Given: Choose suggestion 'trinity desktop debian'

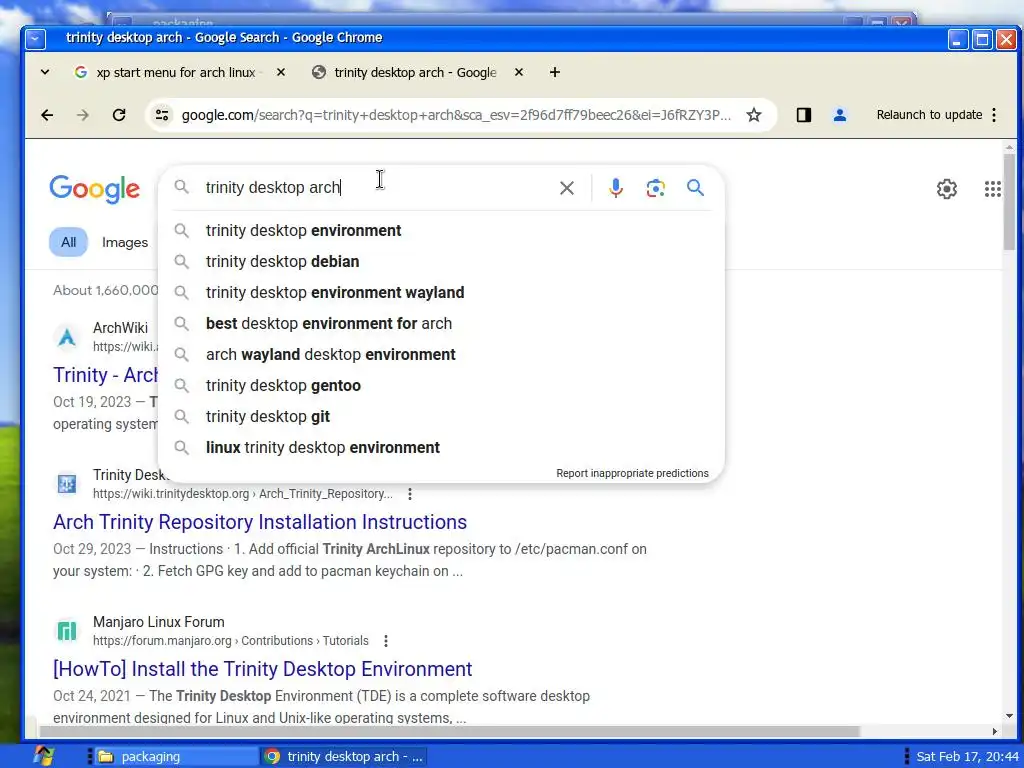Looking at the screenshot, I should point(441,261).
